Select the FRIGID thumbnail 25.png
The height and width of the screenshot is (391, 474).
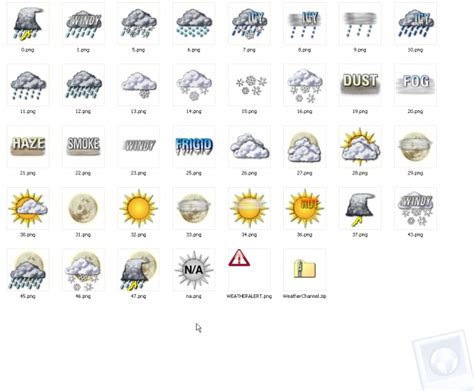pyautogui.click(x=194, y=147)
